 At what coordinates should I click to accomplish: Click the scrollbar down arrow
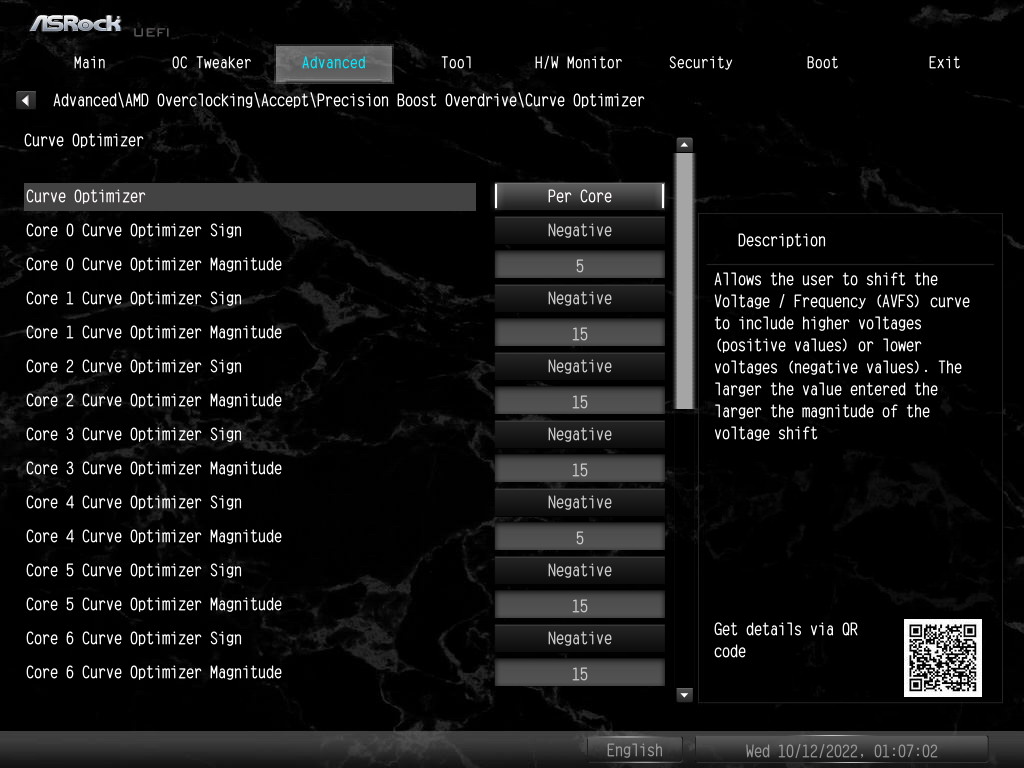(684, 695)
